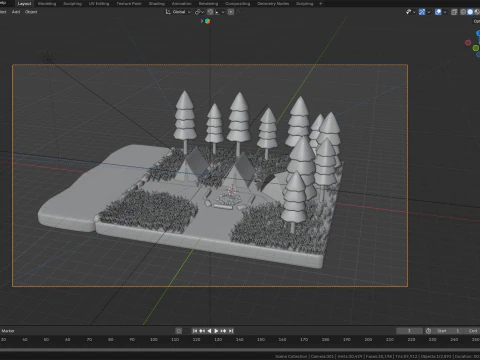Viewport: 480px width, 360px height.
Task: Switch to the Animation workspace tab
Action: [182, 4]
